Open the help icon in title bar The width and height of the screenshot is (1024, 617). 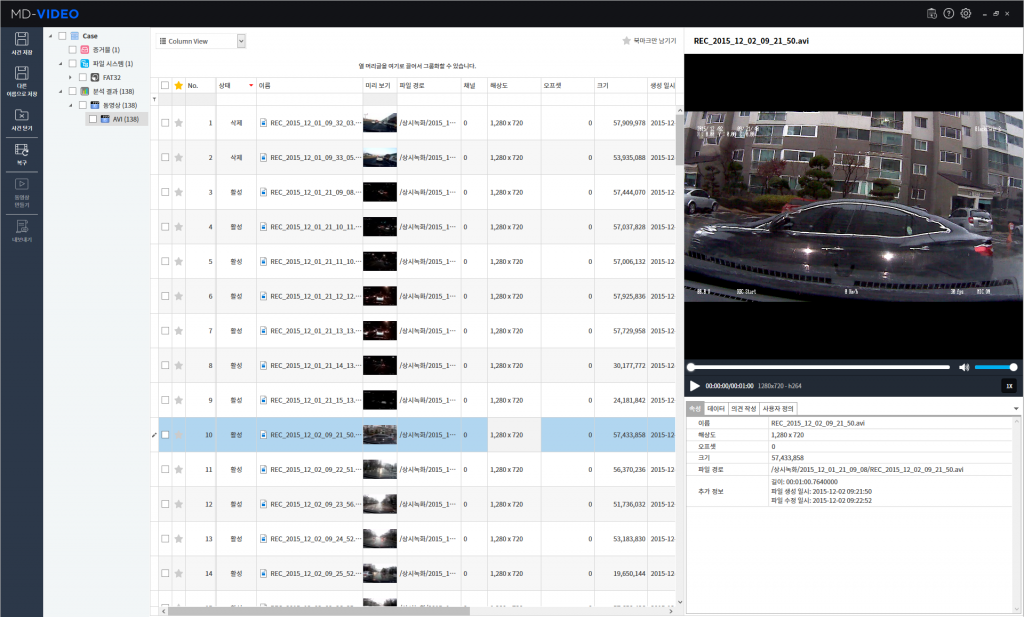[948, 14]
